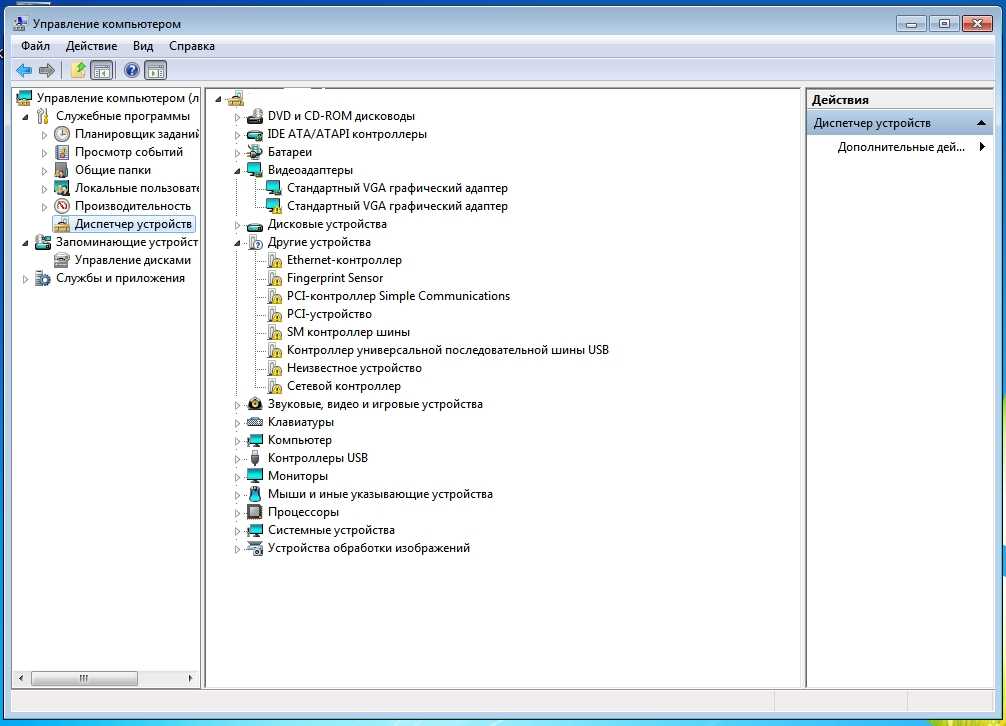
Task: Click the Батареи category icon
Action: click(x=255, y=152)
